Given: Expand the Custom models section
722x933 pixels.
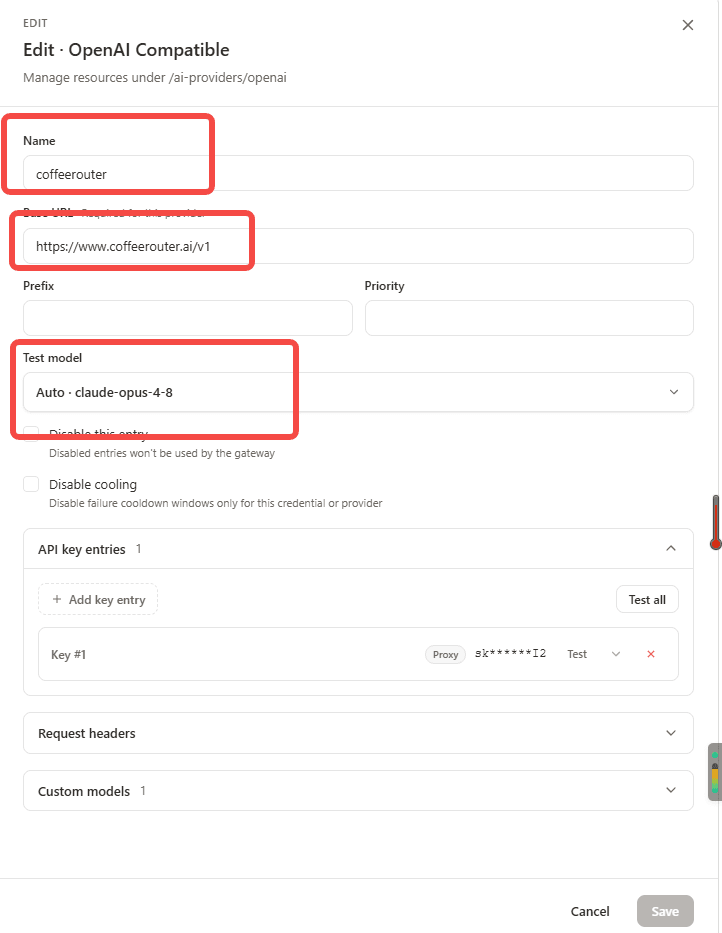Looking at the screenshot, I should pos(358,791).
